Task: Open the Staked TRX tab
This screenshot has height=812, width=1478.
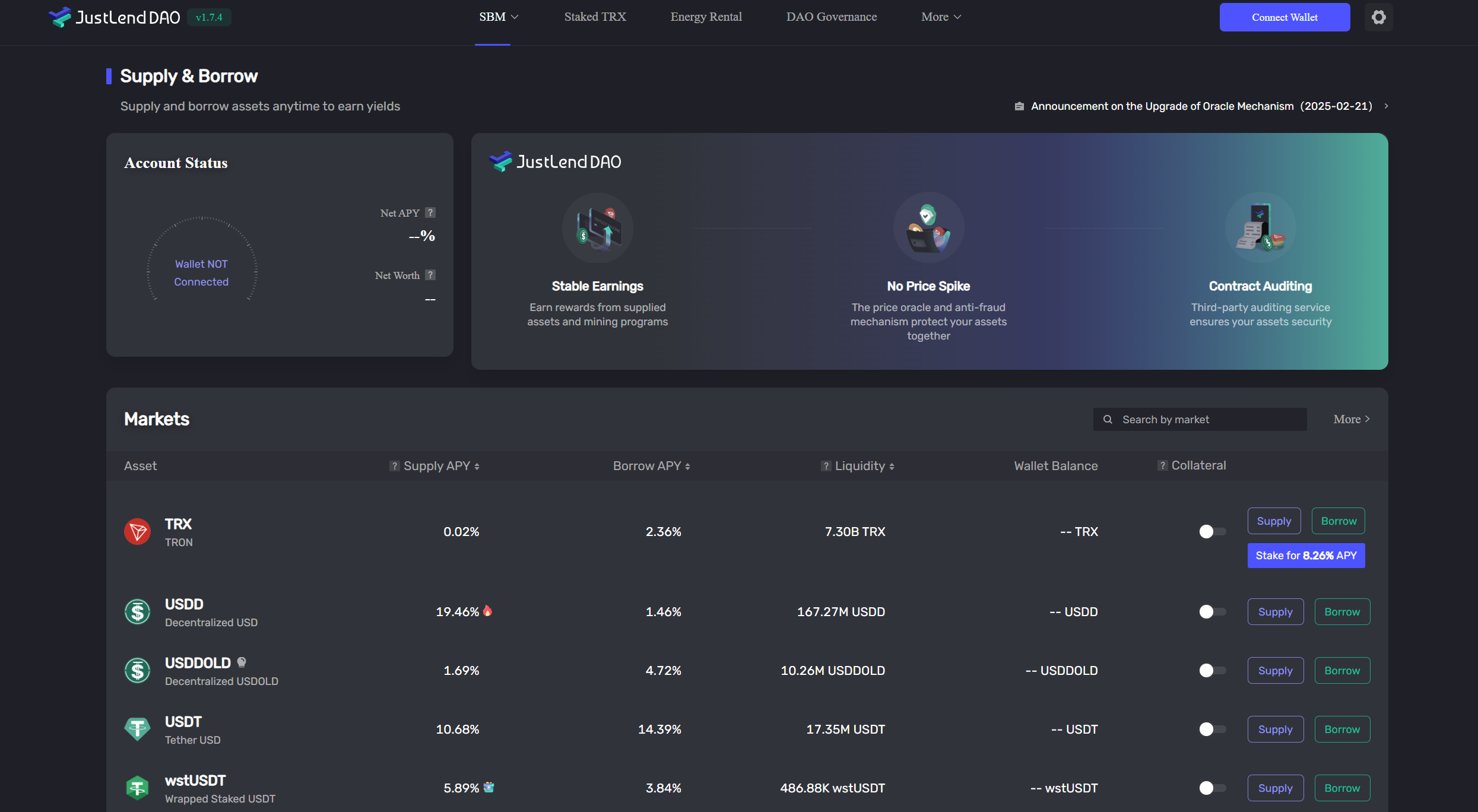Action: pos(595,17)
